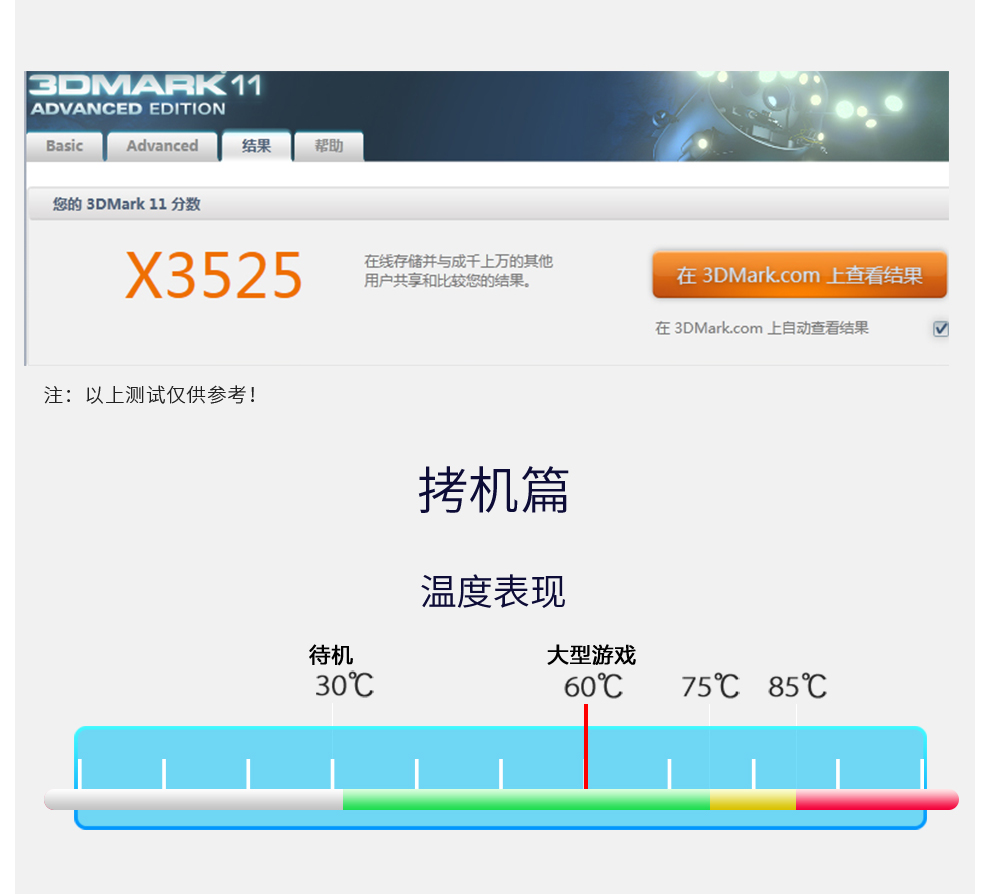
Task: Click the gray zone of temperature bar
Action: pyautogui.click(x=194, y=800)
